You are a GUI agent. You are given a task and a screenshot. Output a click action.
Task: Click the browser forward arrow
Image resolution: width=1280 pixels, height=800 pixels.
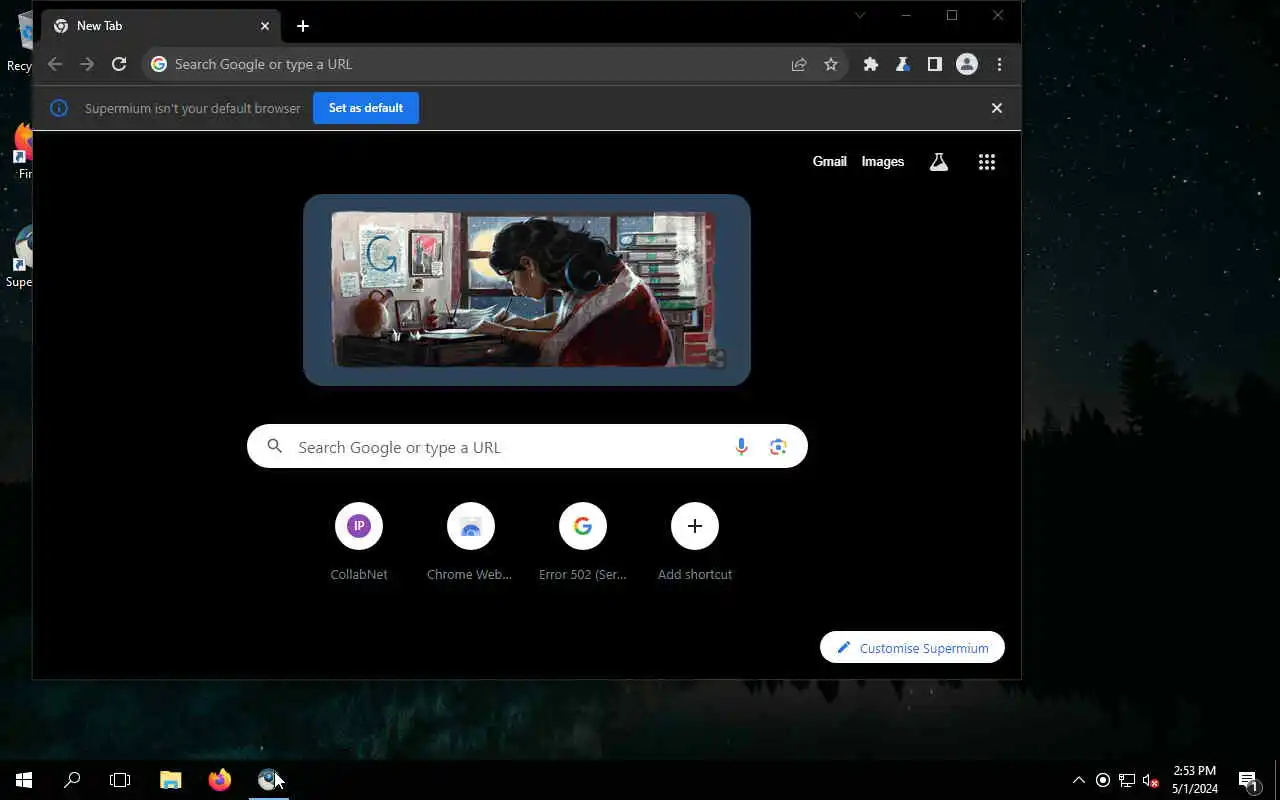pos(87,64)
